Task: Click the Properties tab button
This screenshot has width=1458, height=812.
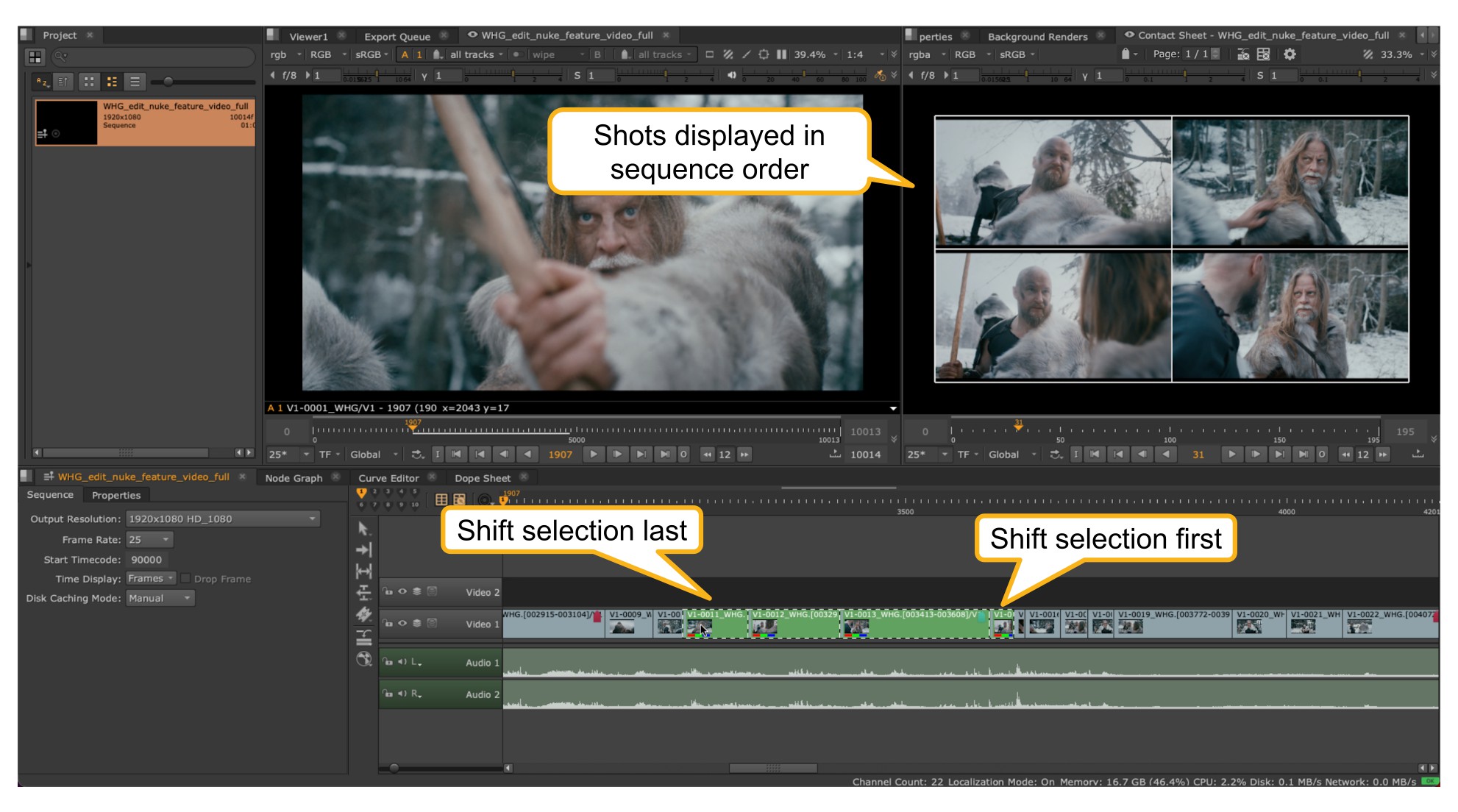Action: 116,496
